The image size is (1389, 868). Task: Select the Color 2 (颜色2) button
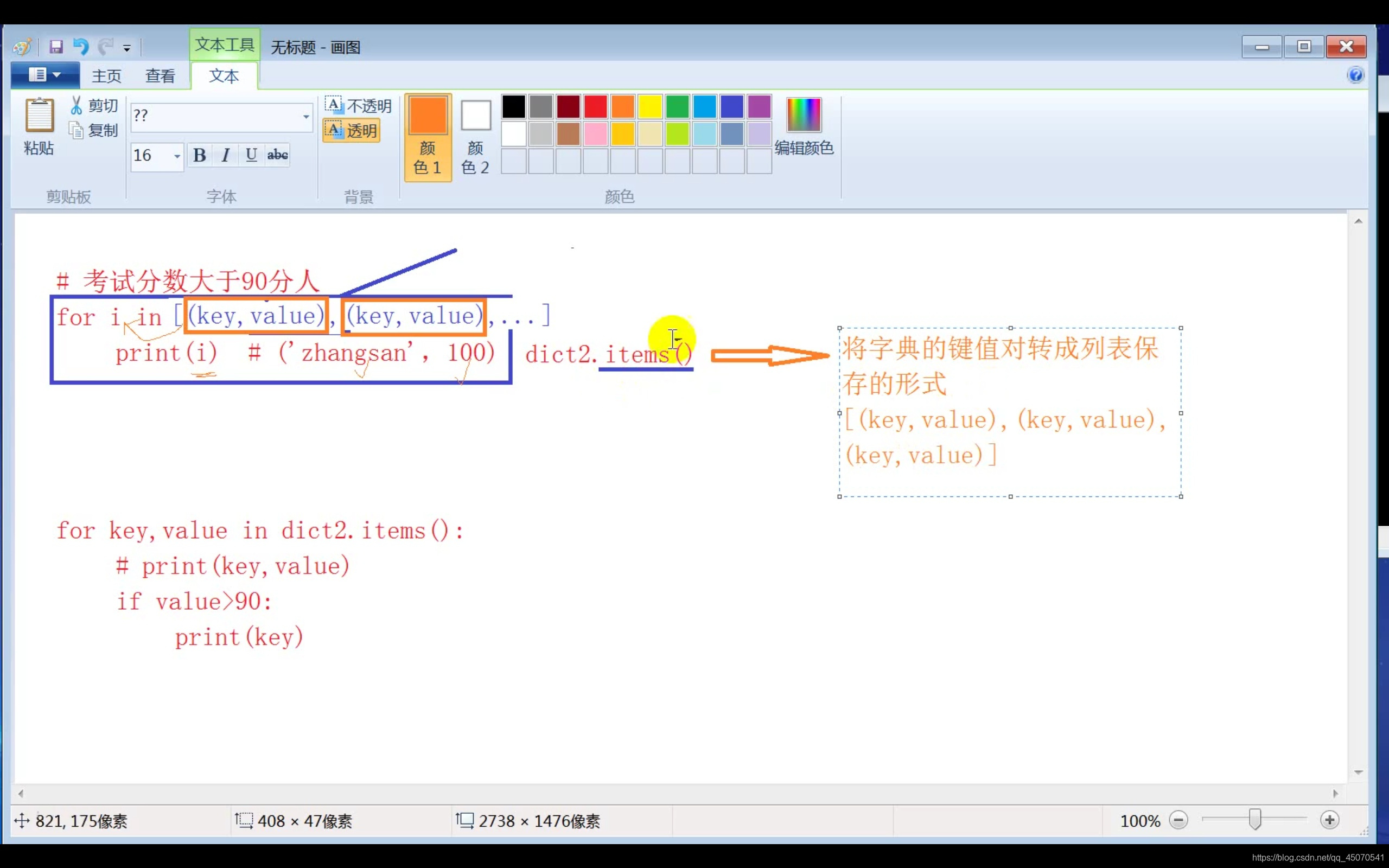coord(475,137)
